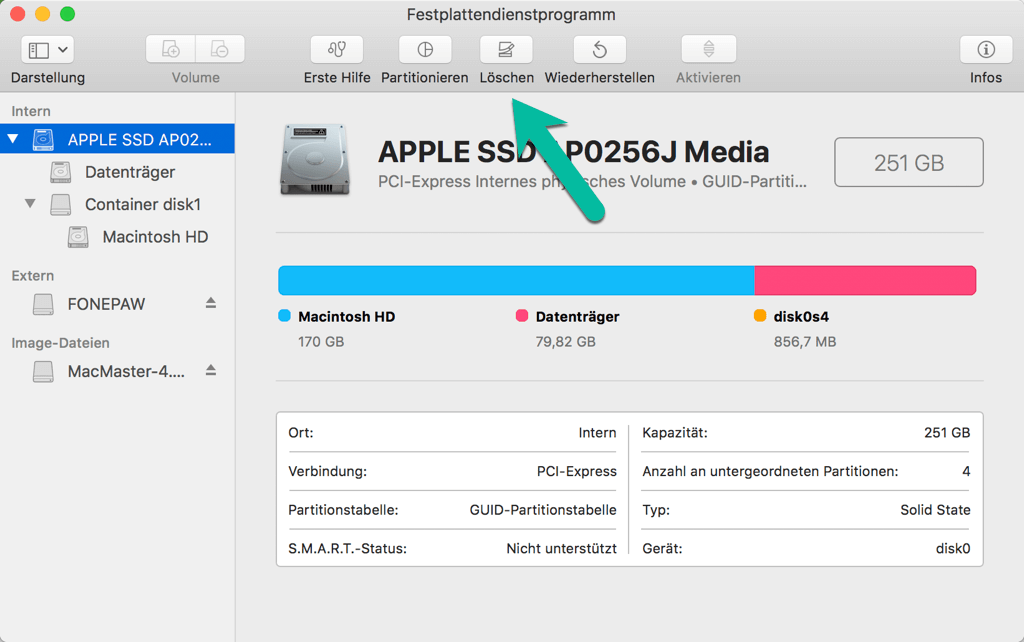
Task: Run Erste Hilfe stethoscope tool
Action: tap(337, 49)
